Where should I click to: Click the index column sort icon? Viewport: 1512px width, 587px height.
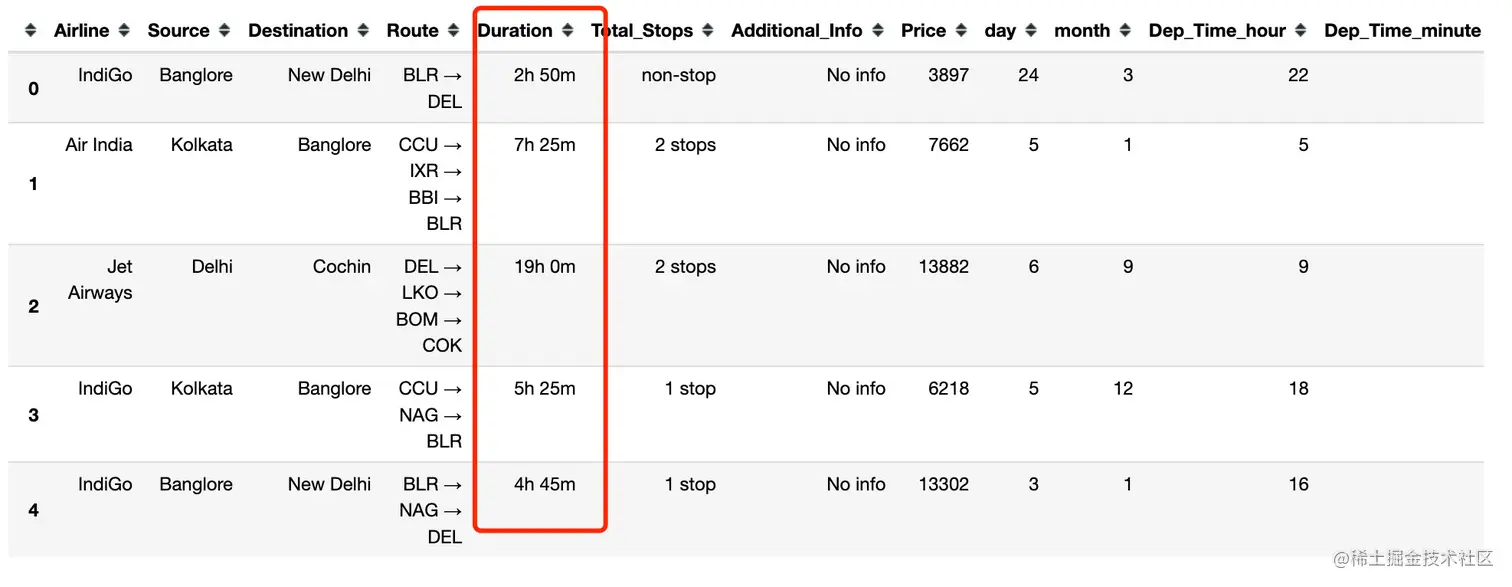(30, 31)
